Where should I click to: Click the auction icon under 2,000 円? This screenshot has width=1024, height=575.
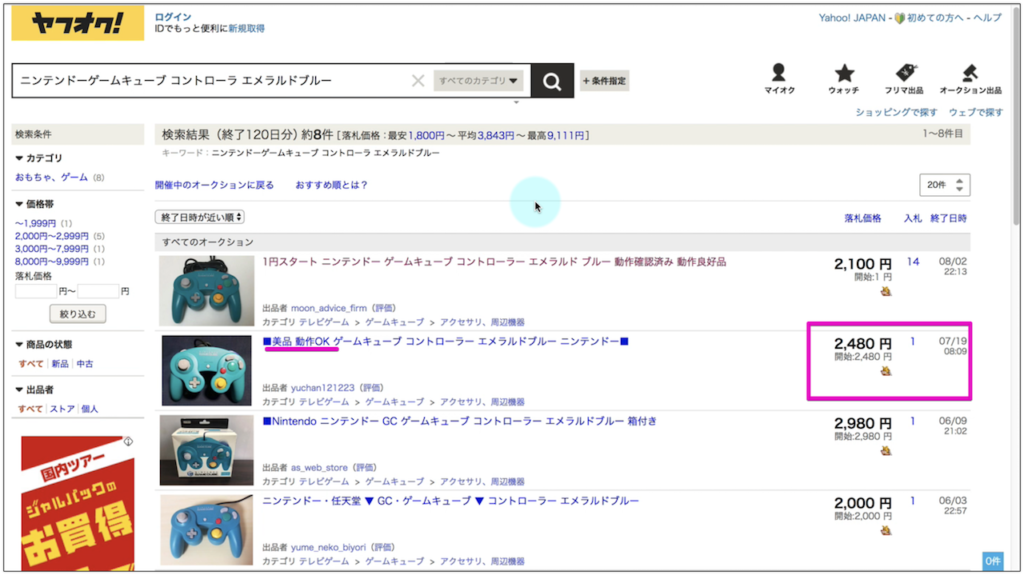click(x=886, y=531)
